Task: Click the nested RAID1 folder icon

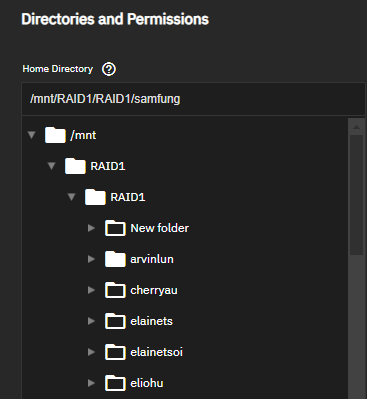Action: [95, 197]
